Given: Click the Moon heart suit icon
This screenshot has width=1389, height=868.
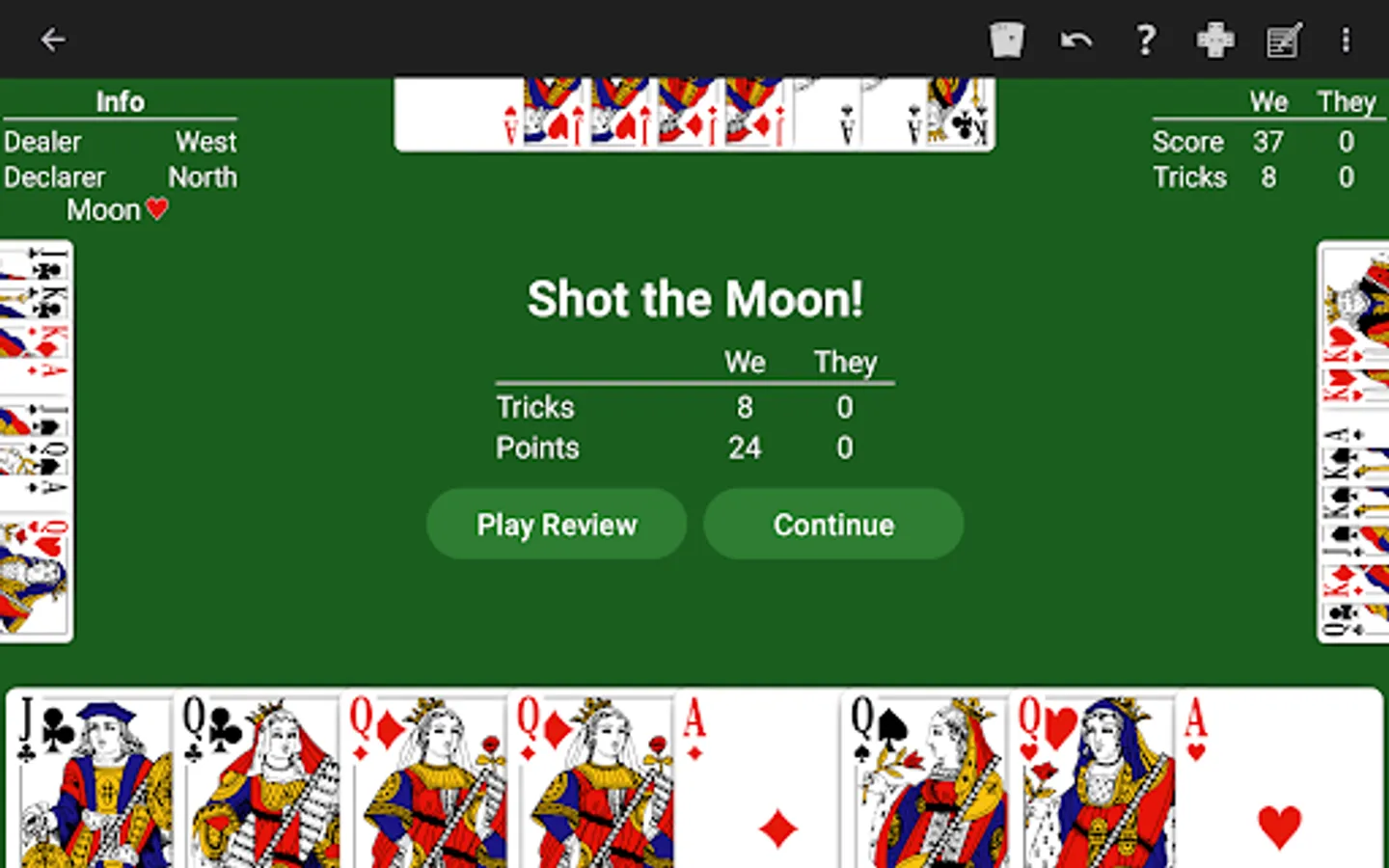Looking at the screenshot, I should pyautogui.click(x=157, y=207).
